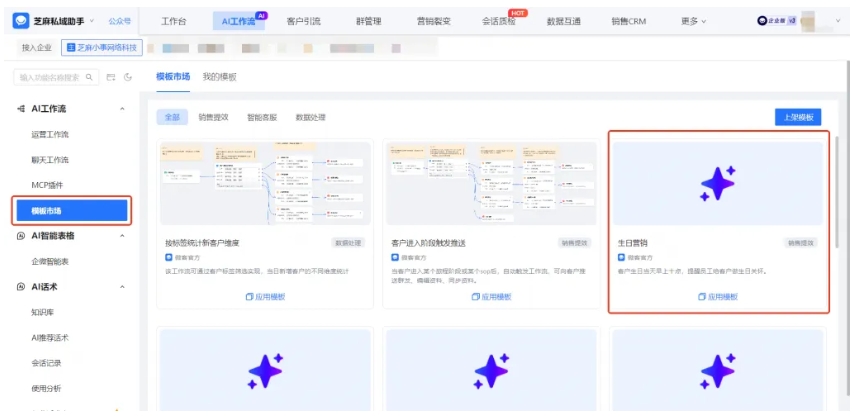The height and width of the screenshot is (417, 859).
Task: Open 会话记录 in sidebar
Action: point(47,363)
